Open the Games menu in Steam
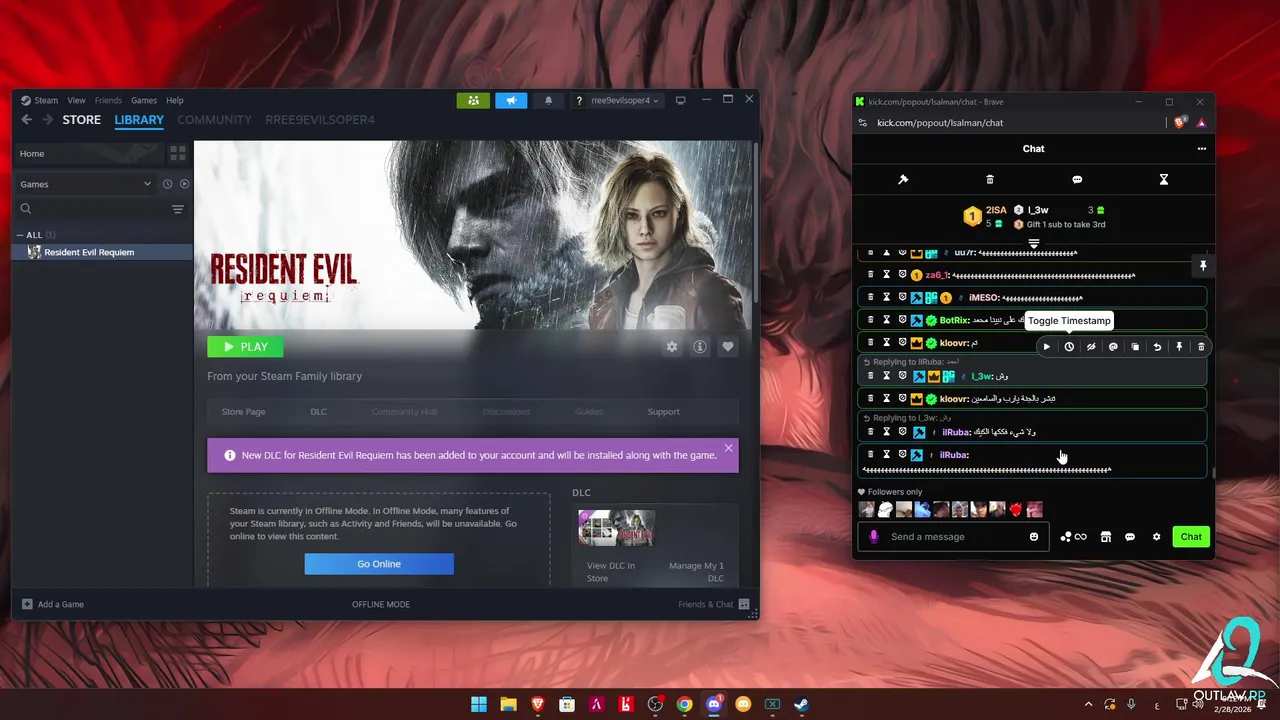Image resolution: width=1280 pixels, height=720 pixels. [144, 100]
